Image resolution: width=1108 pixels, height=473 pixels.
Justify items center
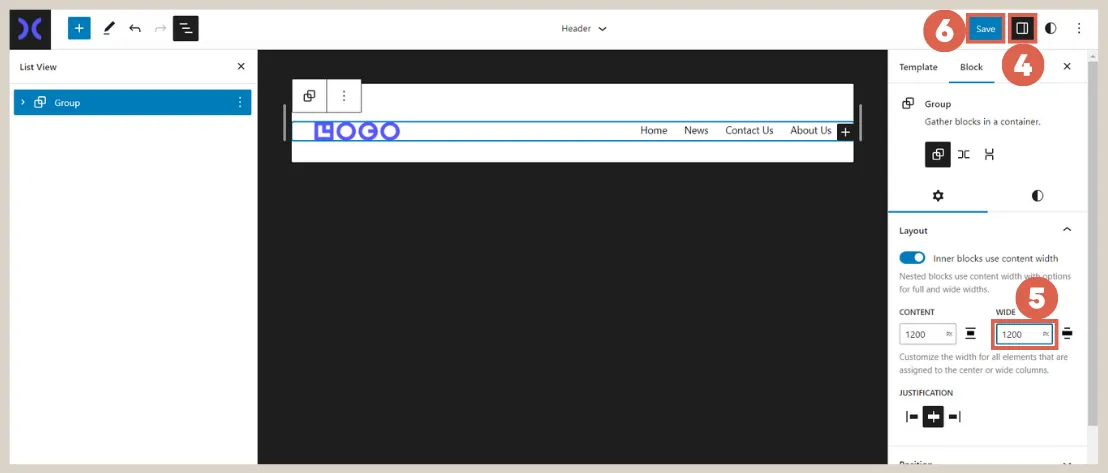tap(933, 417)
